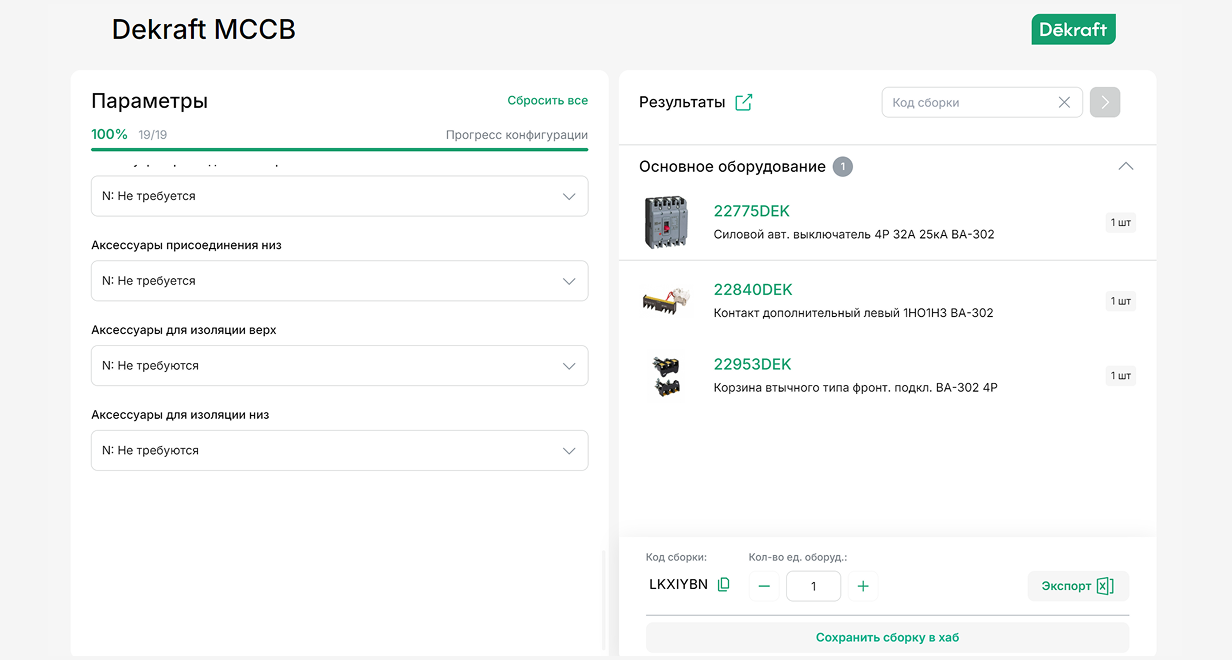The image size is (1232, 660).
Task: Click Сбросить все to reset parameters
Action: (x=547, y=100)
